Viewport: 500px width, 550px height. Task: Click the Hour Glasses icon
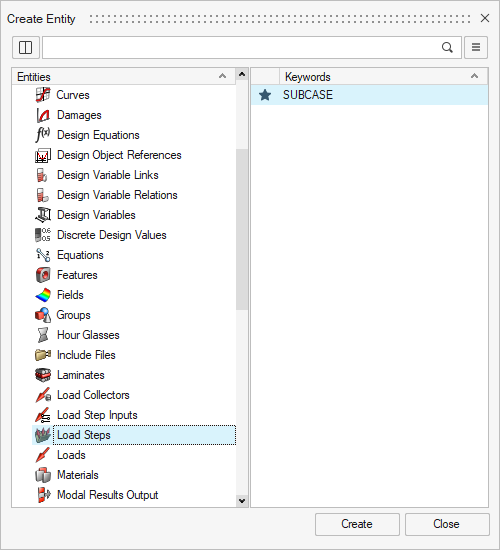(x=43, y=335)
